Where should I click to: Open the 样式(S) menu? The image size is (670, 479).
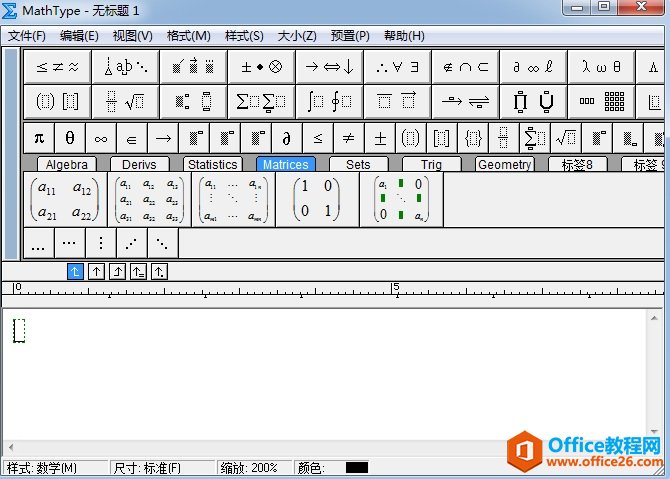pos(244,36)
